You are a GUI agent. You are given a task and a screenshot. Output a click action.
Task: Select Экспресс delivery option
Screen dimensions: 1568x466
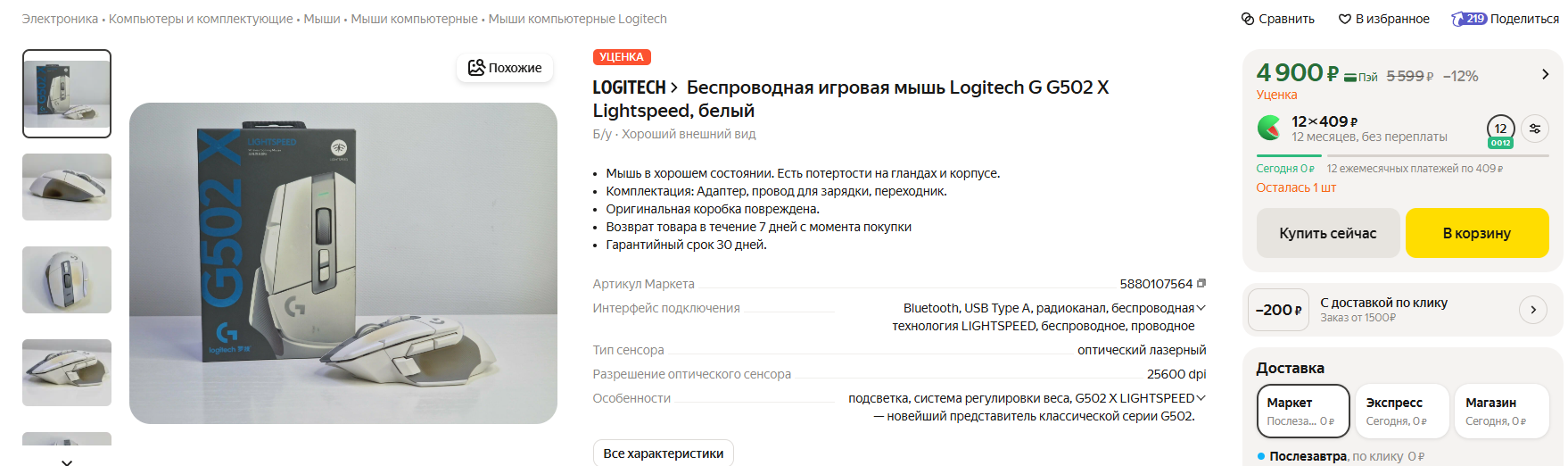[1401, 412]
